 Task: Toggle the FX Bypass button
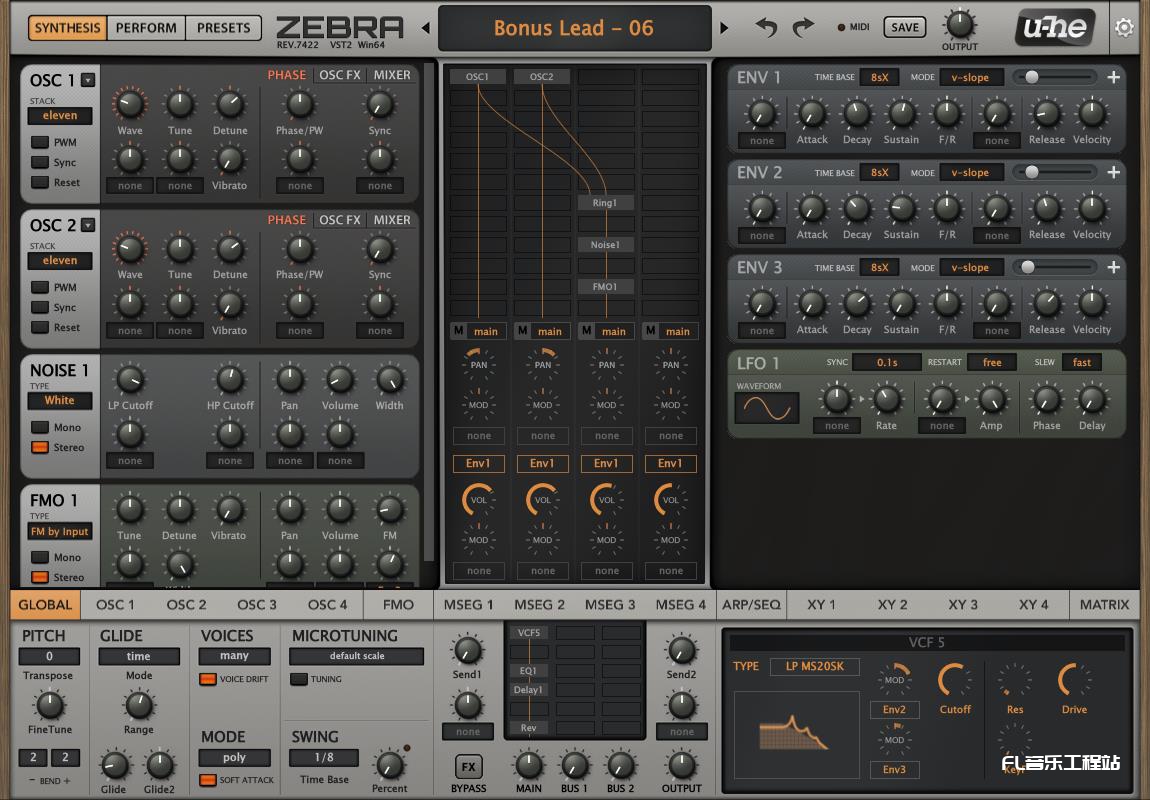[468, 767]
